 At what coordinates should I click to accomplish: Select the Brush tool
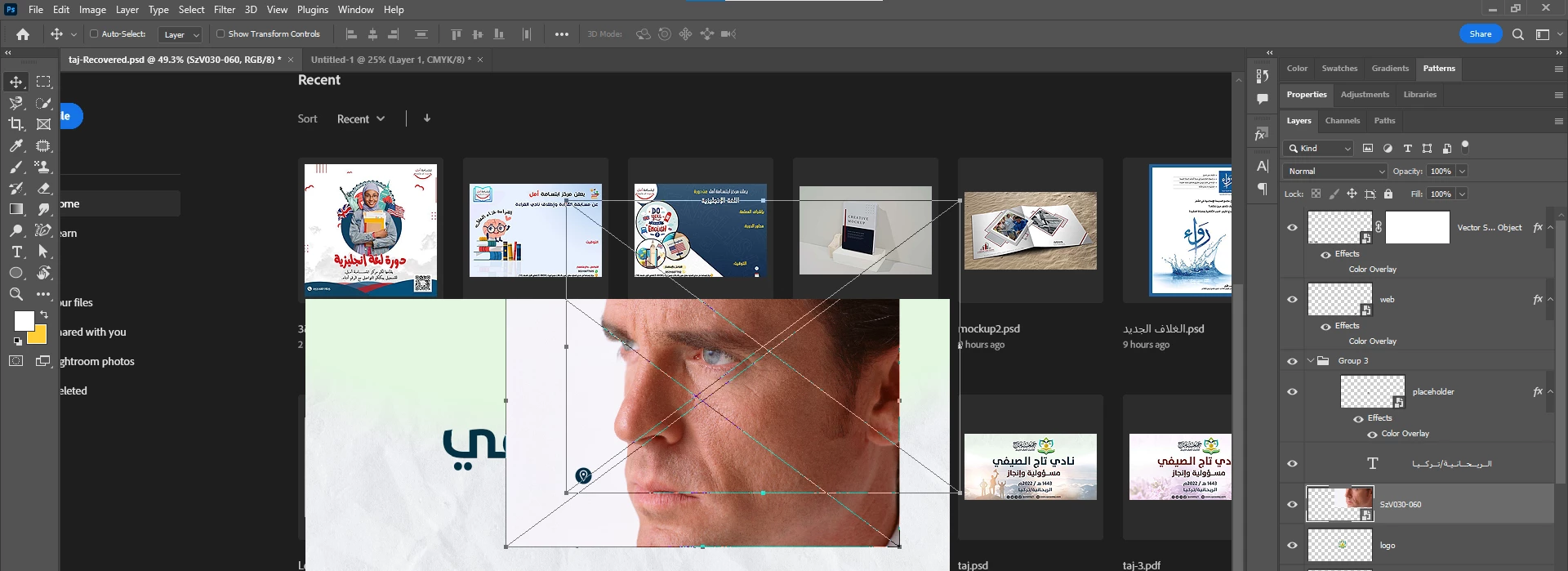coord(16,167)
